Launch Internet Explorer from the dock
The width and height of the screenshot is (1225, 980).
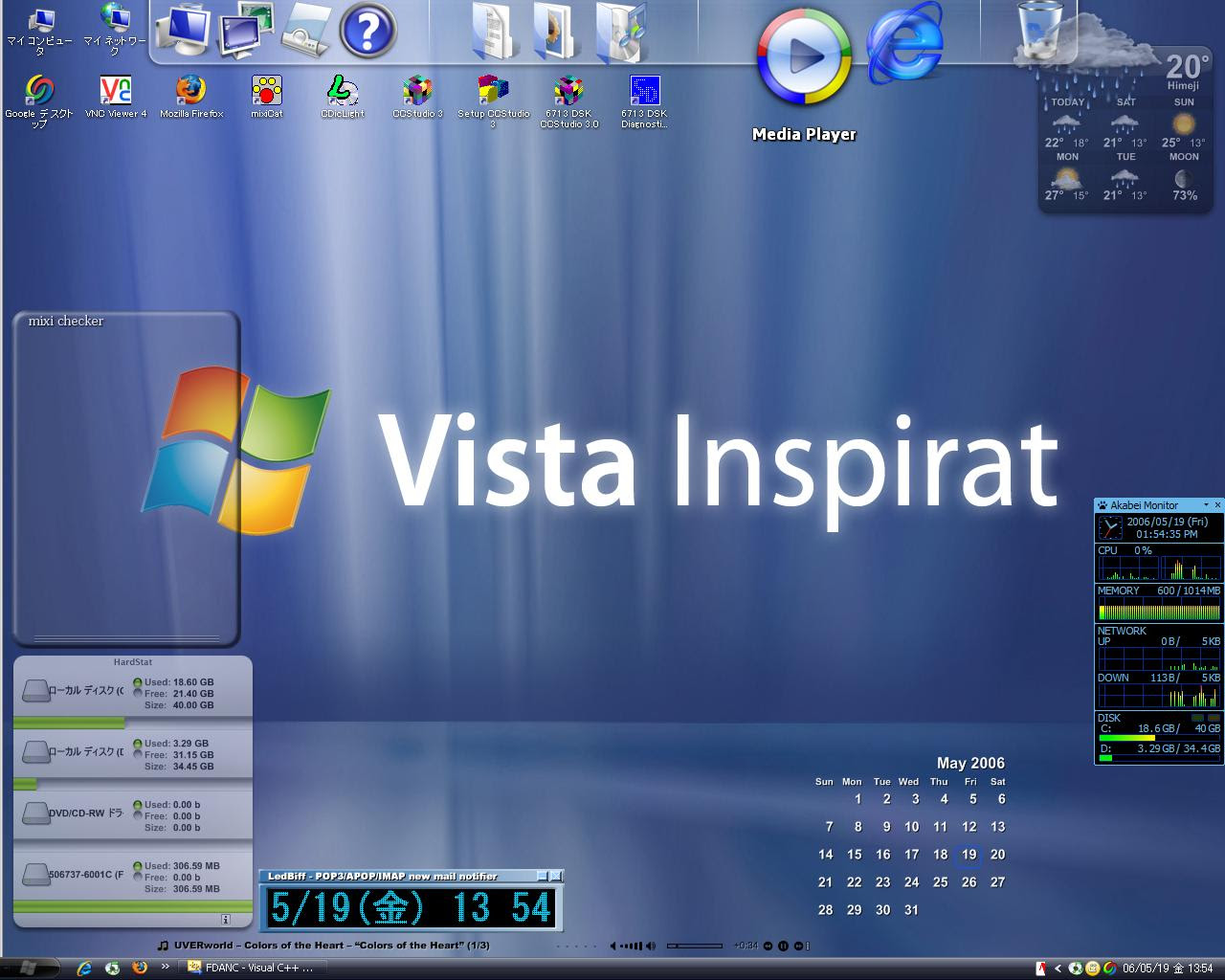904,41
